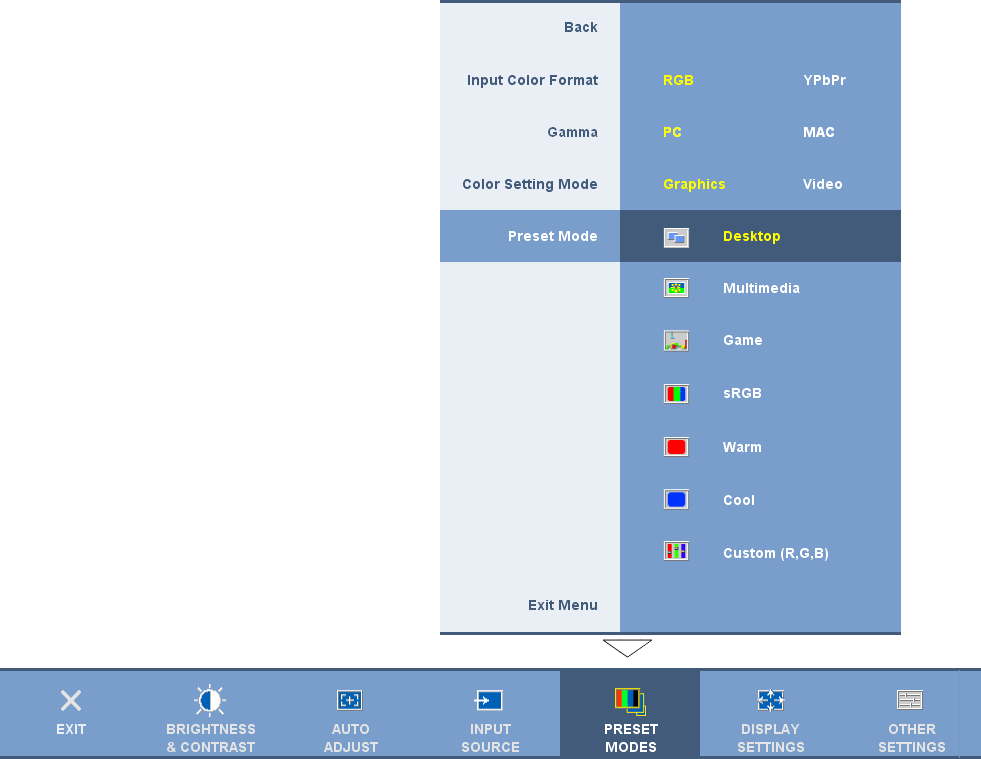This screenshot has width=981, height=759.
Task: Choose the Warm preset label
Action: 742,447
